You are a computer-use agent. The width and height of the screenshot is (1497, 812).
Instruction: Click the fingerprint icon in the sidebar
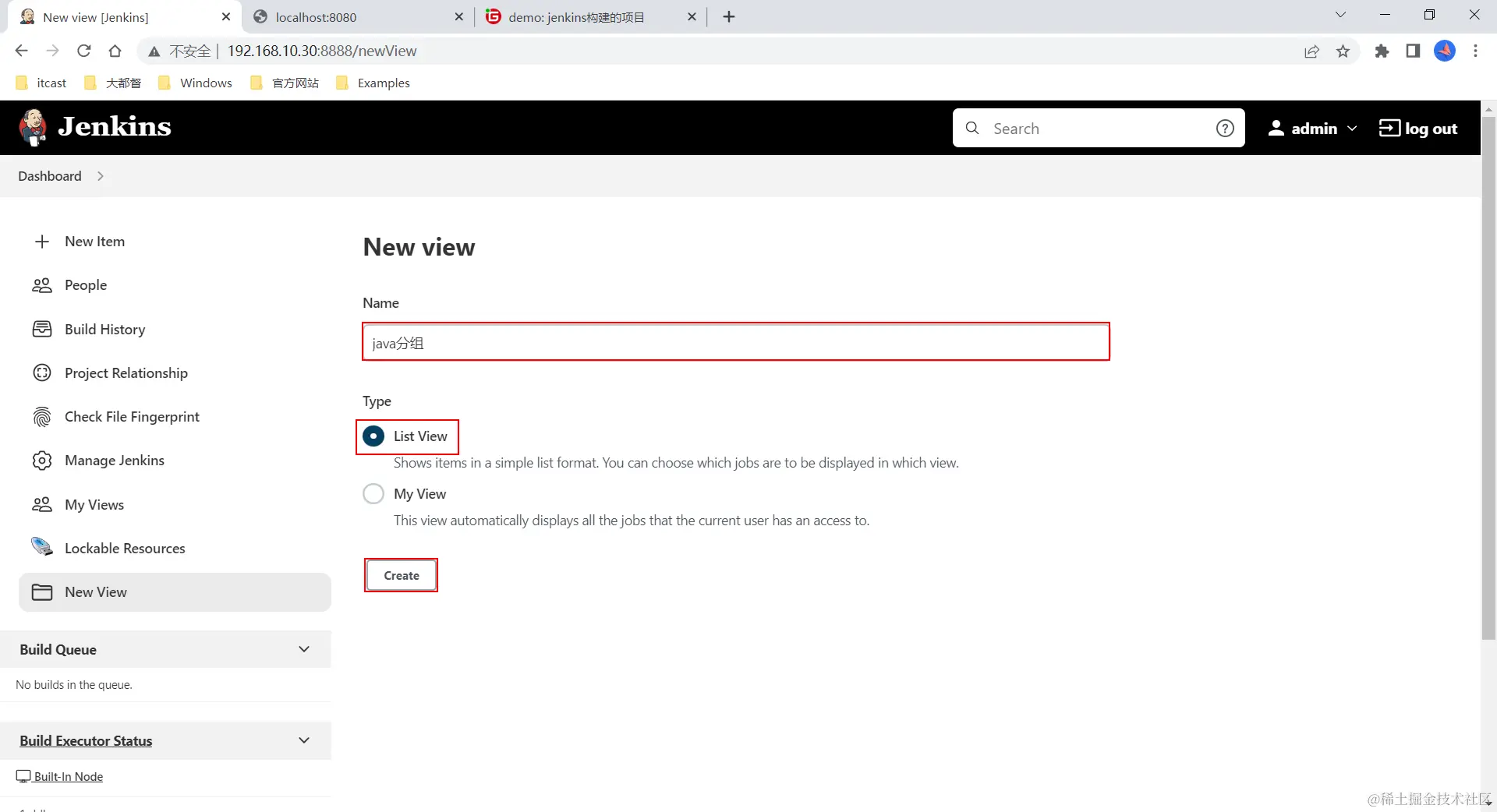[42, 417]
